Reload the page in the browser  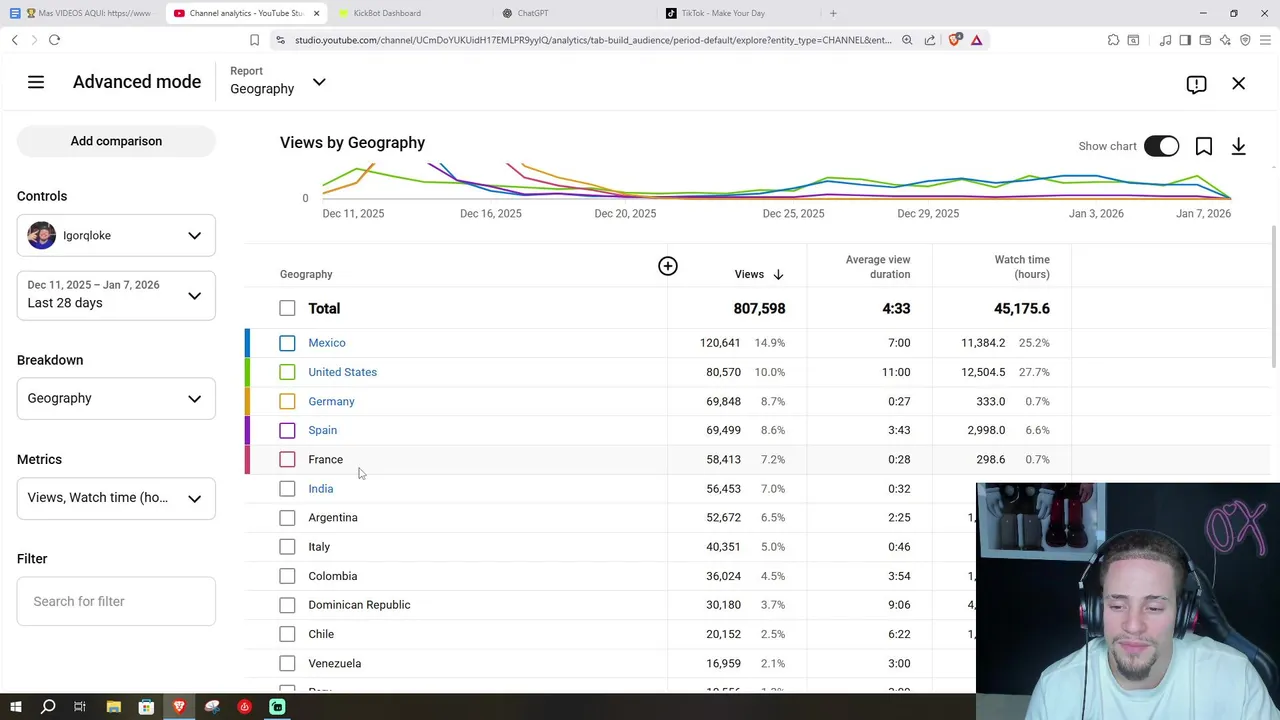click(x=54, y=40)
